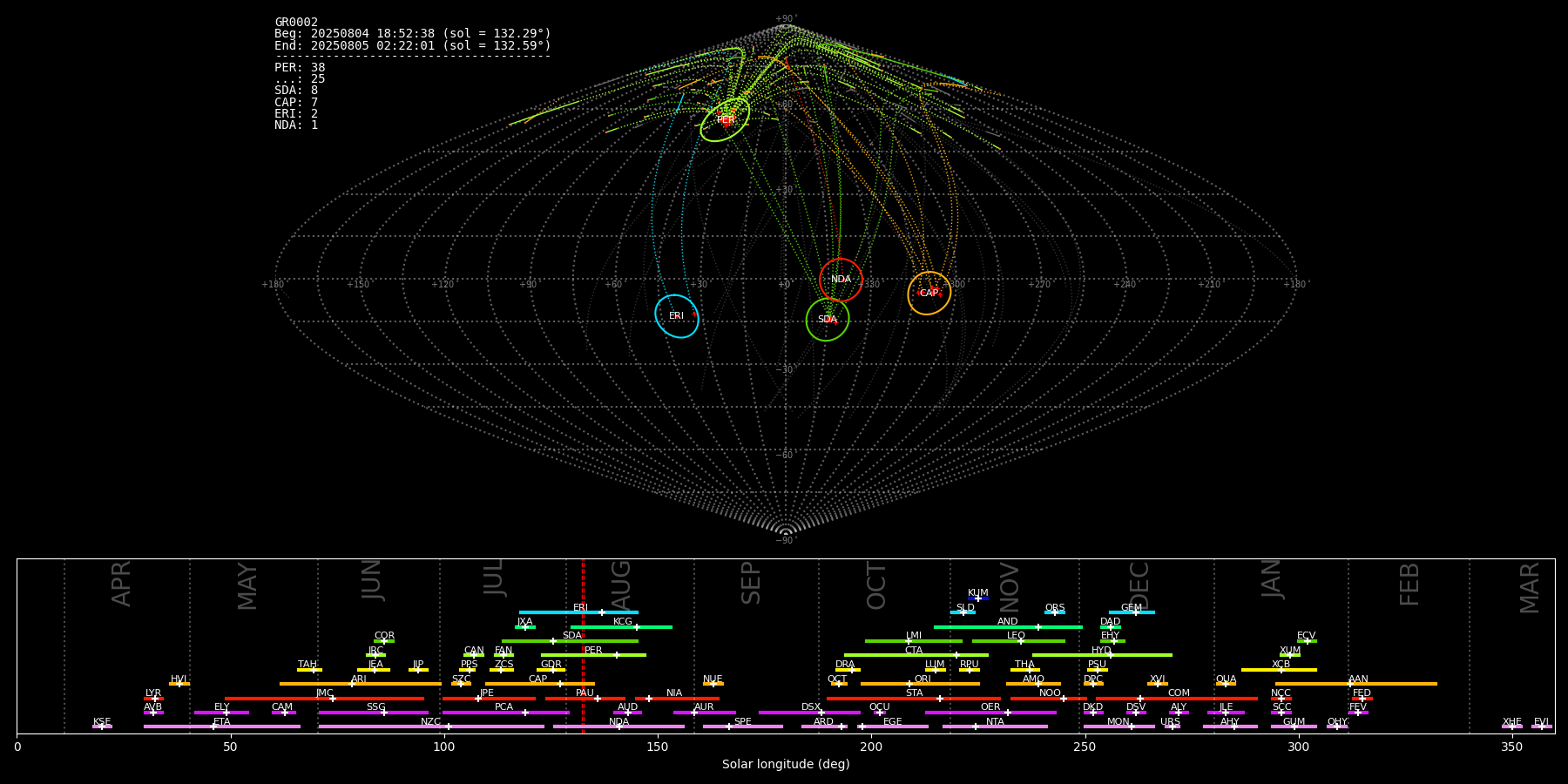Click the yellow XCB shower bar

[x=1279, y=670]
